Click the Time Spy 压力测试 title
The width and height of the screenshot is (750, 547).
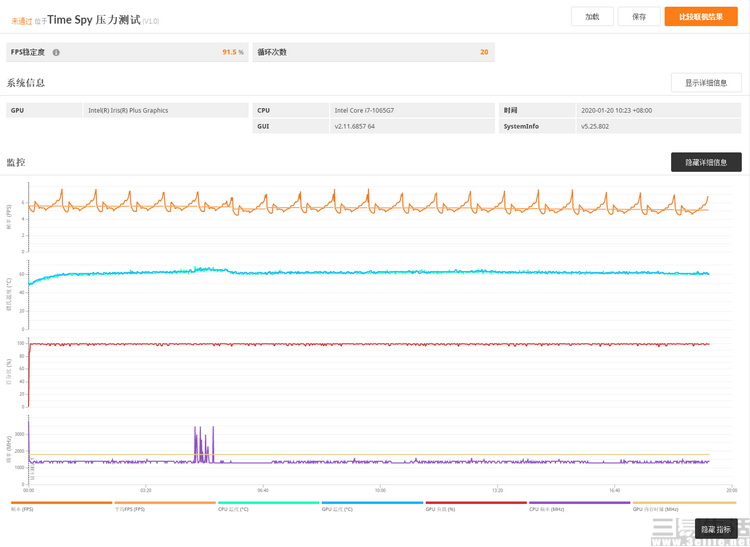[94, 20]
